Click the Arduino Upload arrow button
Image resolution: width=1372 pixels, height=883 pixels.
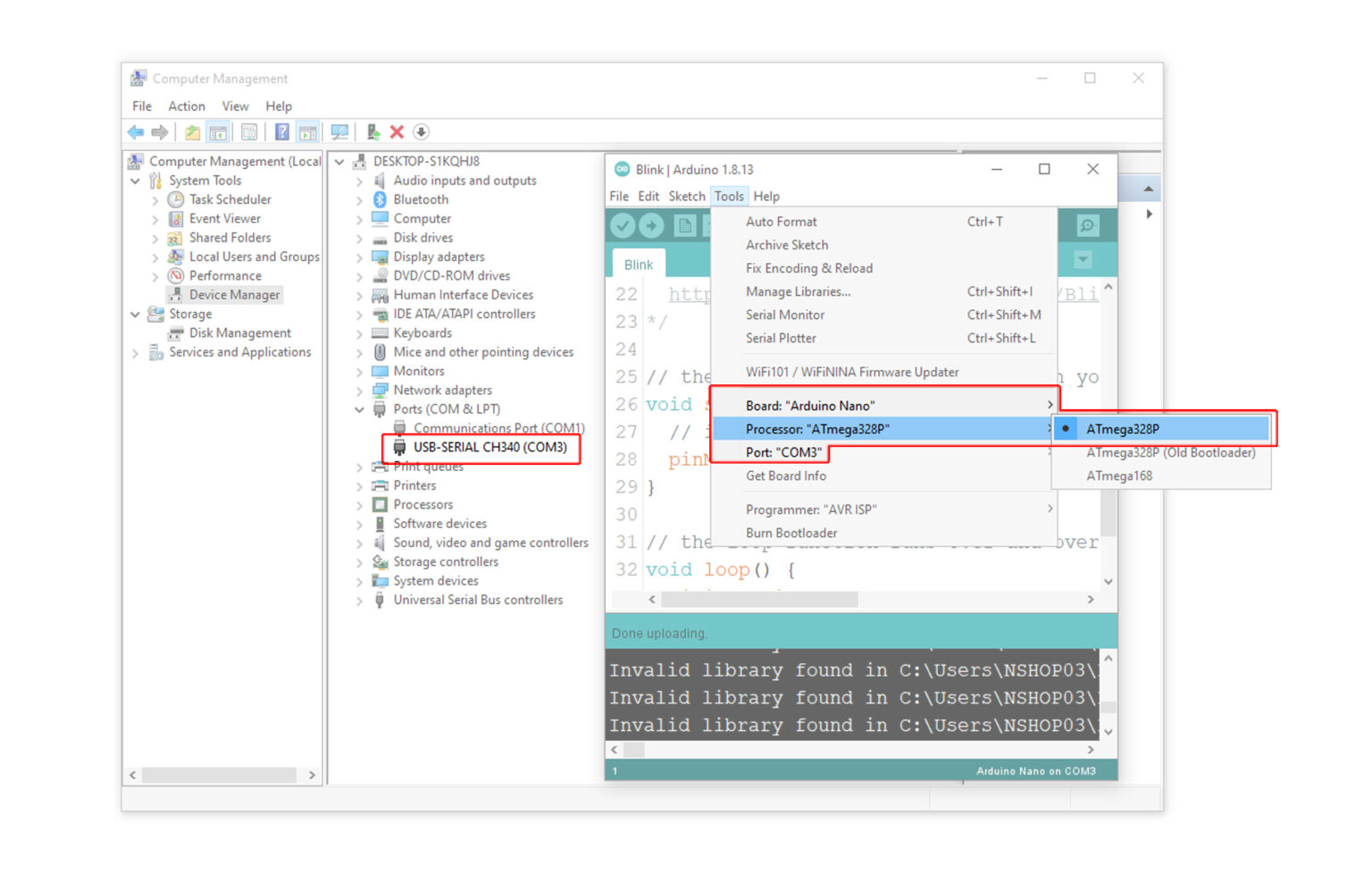tap(651, 226)
